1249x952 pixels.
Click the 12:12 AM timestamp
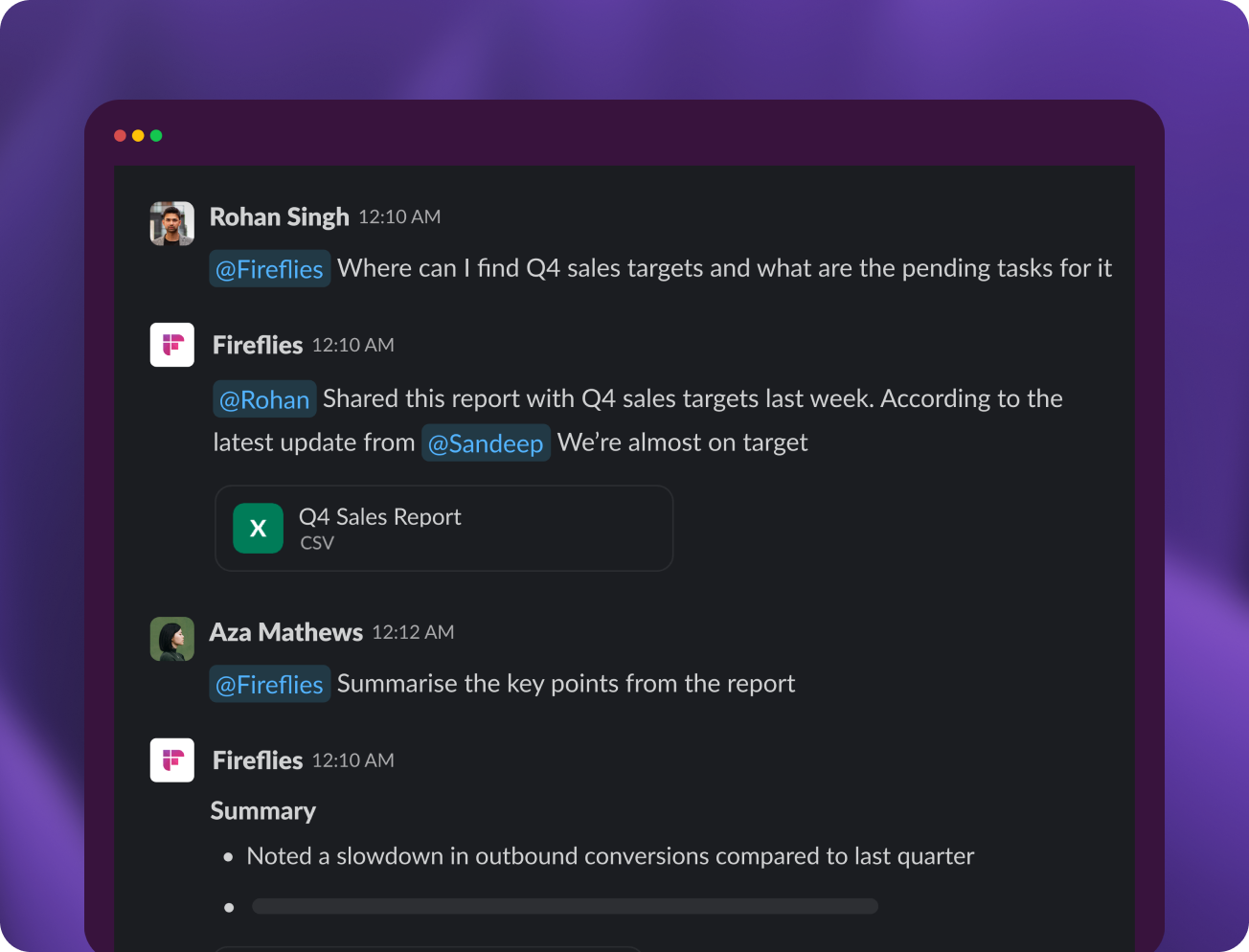tap(413, 632)
